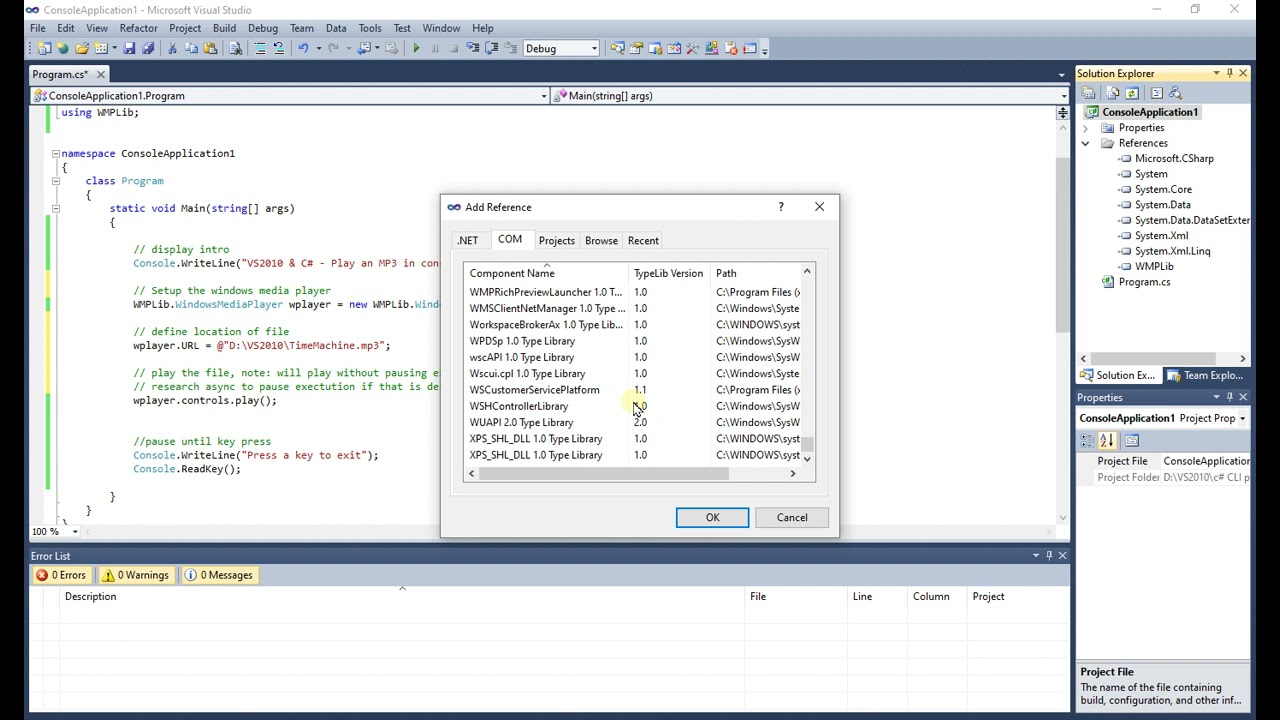Open the Debug configuration dropdown
The height and width of the screenshot is (720, 1280).
pyautogui.click(x=594, y=48)
